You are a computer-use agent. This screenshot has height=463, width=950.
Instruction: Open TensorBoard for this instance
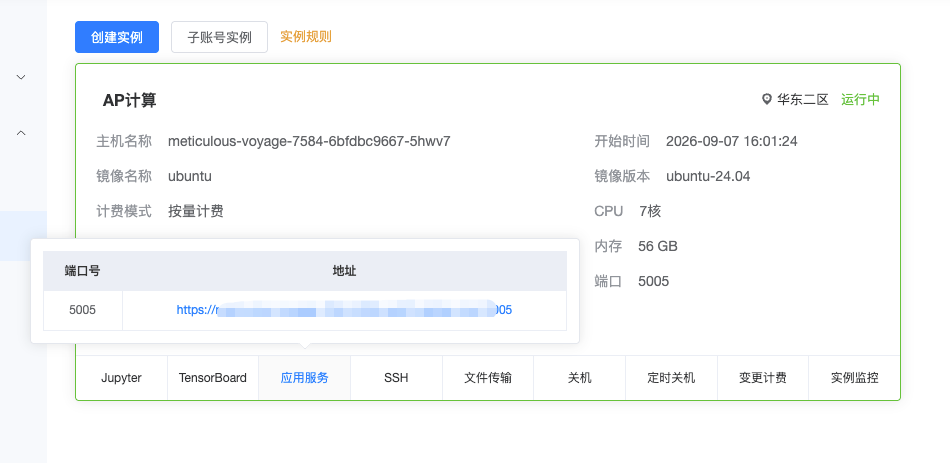[x=213, y=378]
